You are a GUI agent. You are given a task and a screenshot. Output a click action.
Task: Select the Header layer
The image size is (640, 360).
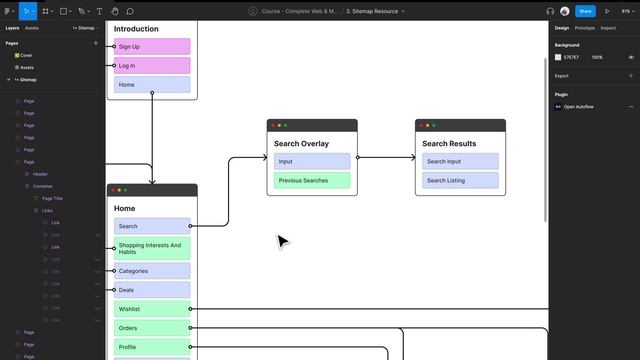[x=40, y=174]
